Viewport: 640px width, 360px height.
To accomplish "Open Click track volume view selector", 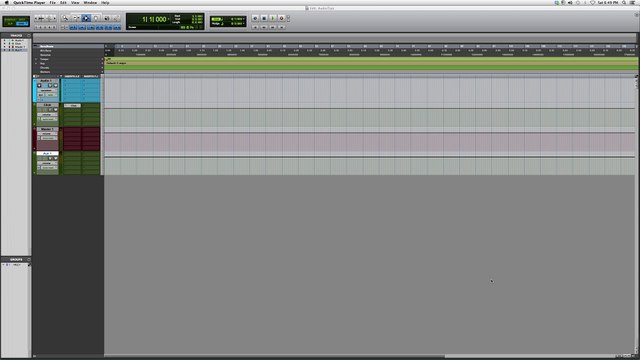I will point(47,115).
